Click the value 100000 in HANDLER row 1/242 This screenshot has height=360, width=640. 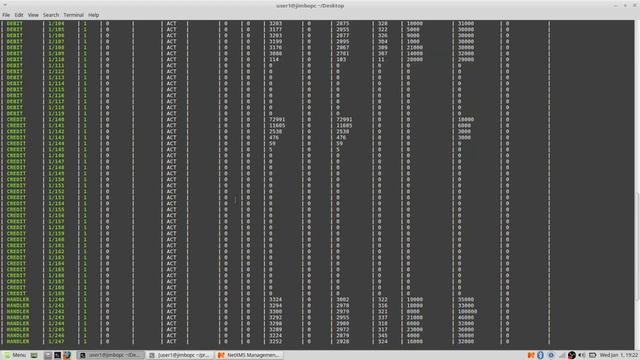point(467,311)
